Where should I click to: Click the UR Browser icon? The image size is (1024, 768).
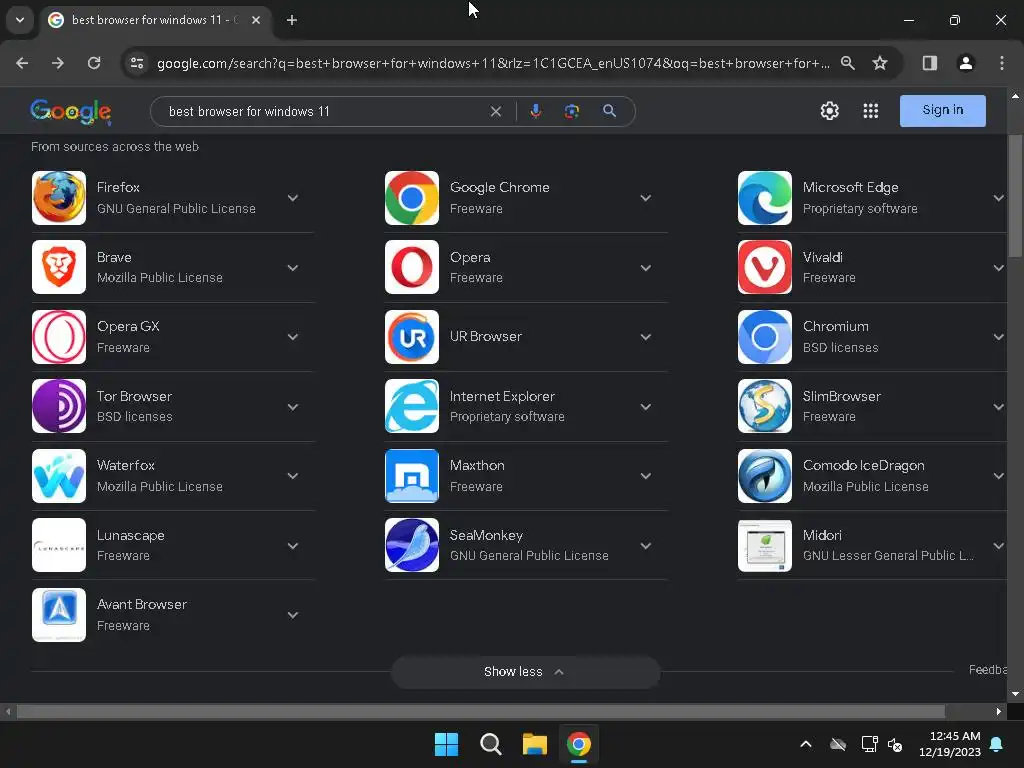coord(411,337)
